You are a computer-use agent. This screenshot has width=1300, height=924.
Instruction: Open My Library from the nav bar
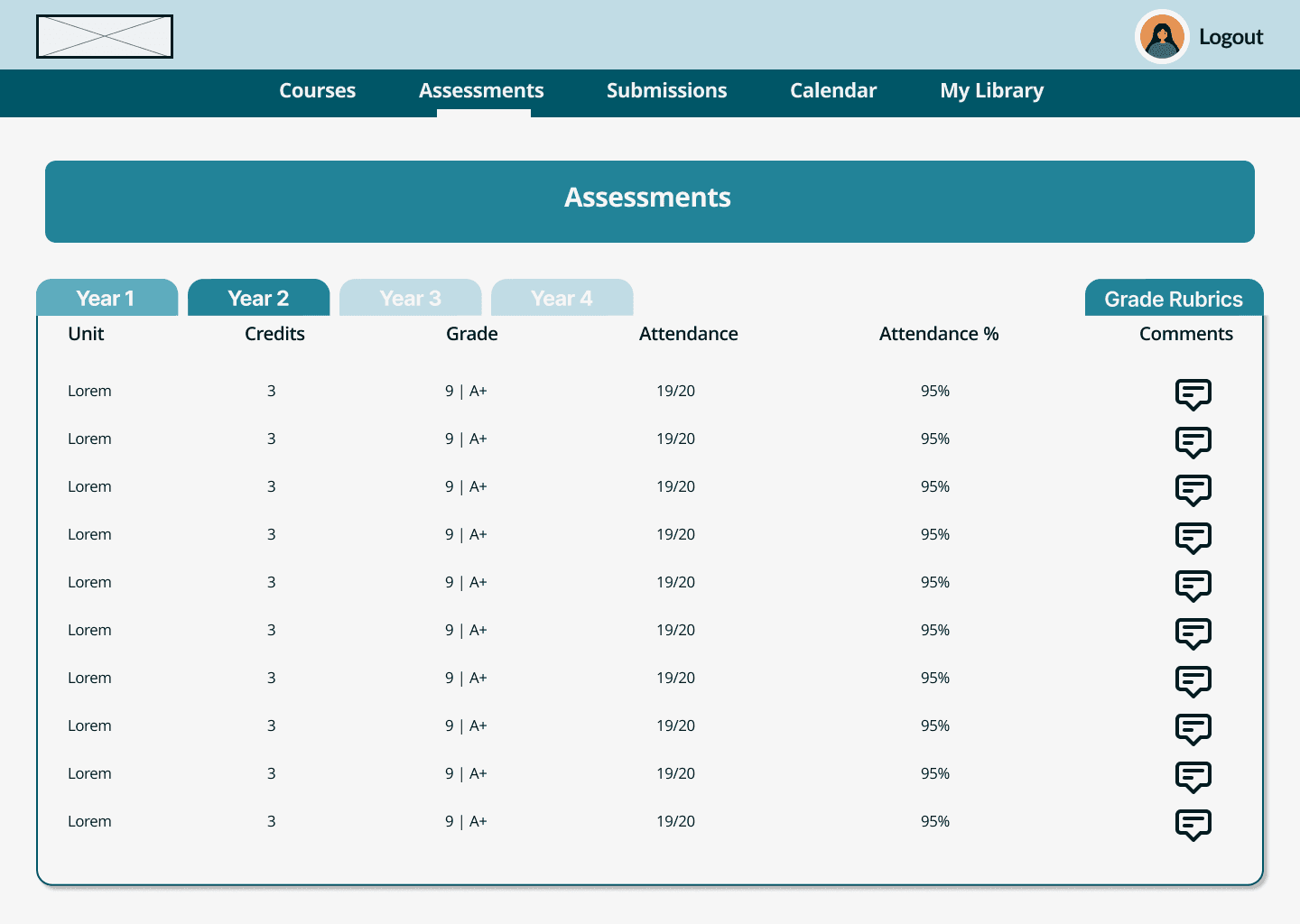pyautogui.click(x=991, y=91)
